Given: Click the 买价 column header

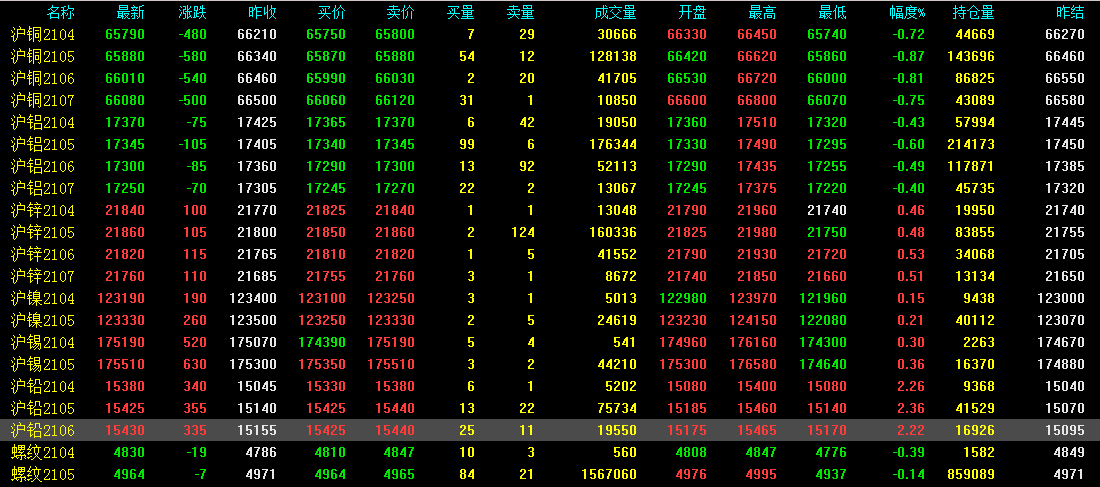Looking at the screenshot, I should 332,13.
